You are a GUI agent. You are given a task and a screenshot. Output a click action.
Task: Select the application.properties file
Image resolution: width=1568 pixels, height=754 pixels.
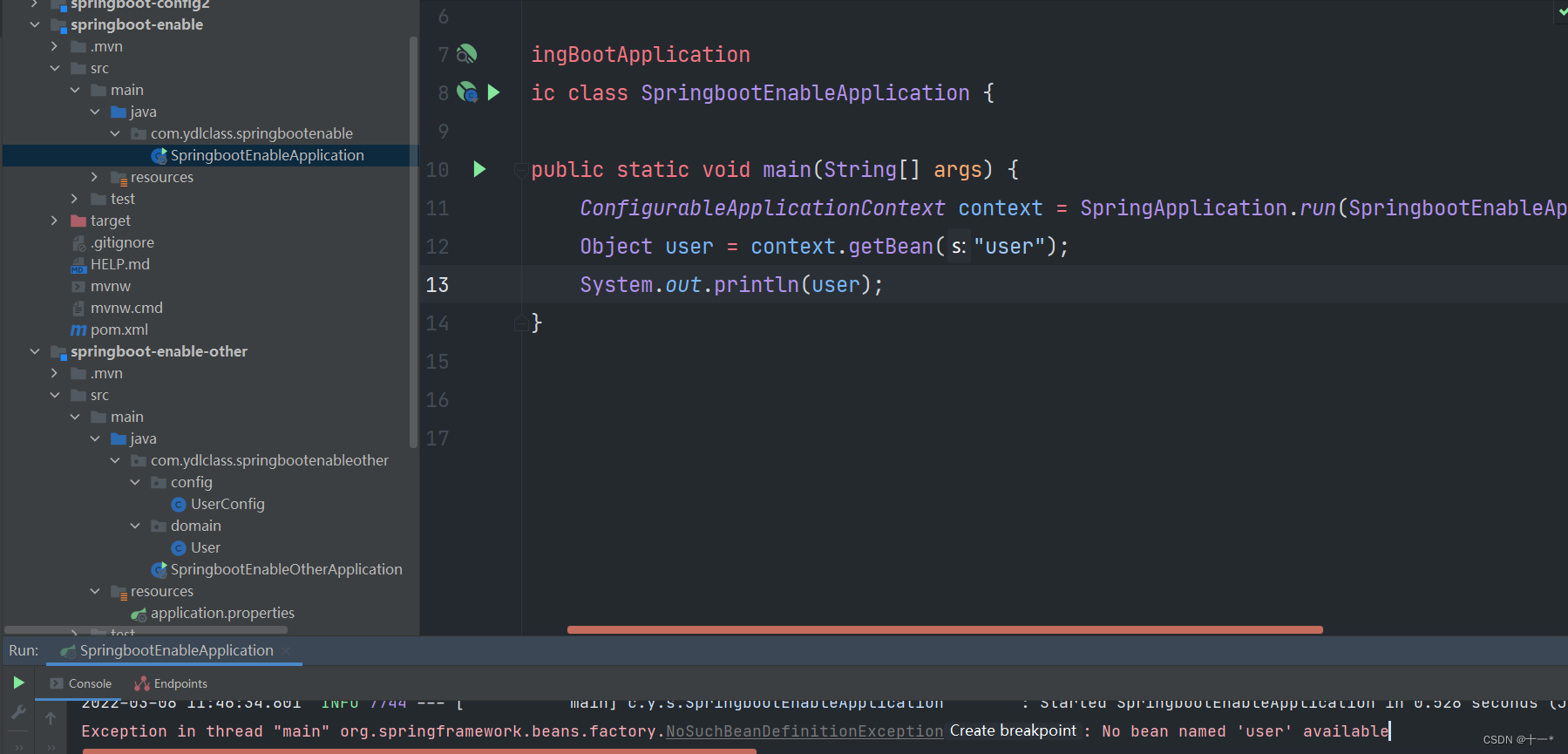pos(222,613)
